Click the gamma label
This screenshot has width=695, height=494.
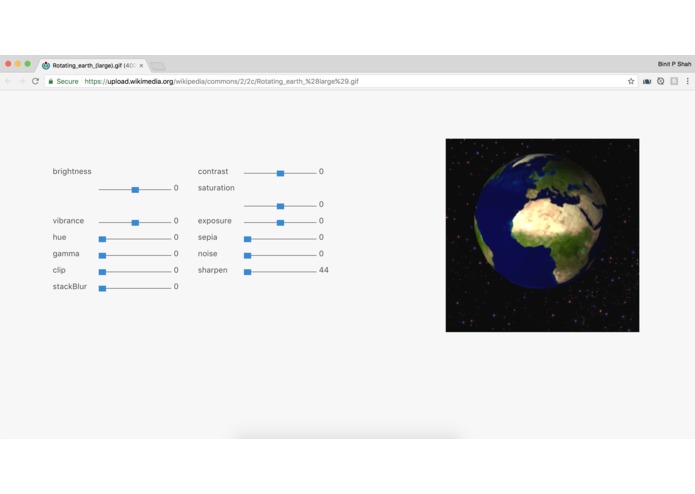(66, 254)
